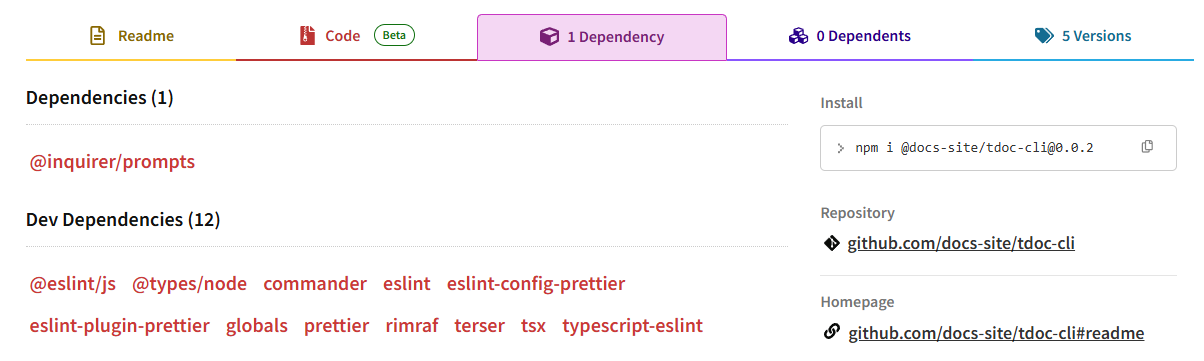This screenshot has height=361, width=1204.
Task: Click the red Code archive icon
Action: [x=307, y=36]
